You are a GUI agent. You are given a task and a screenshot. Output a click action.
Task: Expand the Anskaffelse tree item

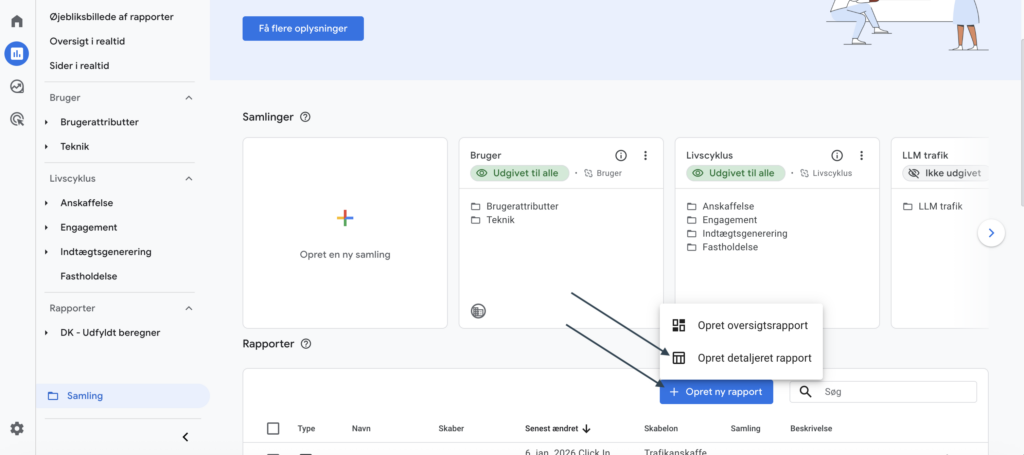46,203
